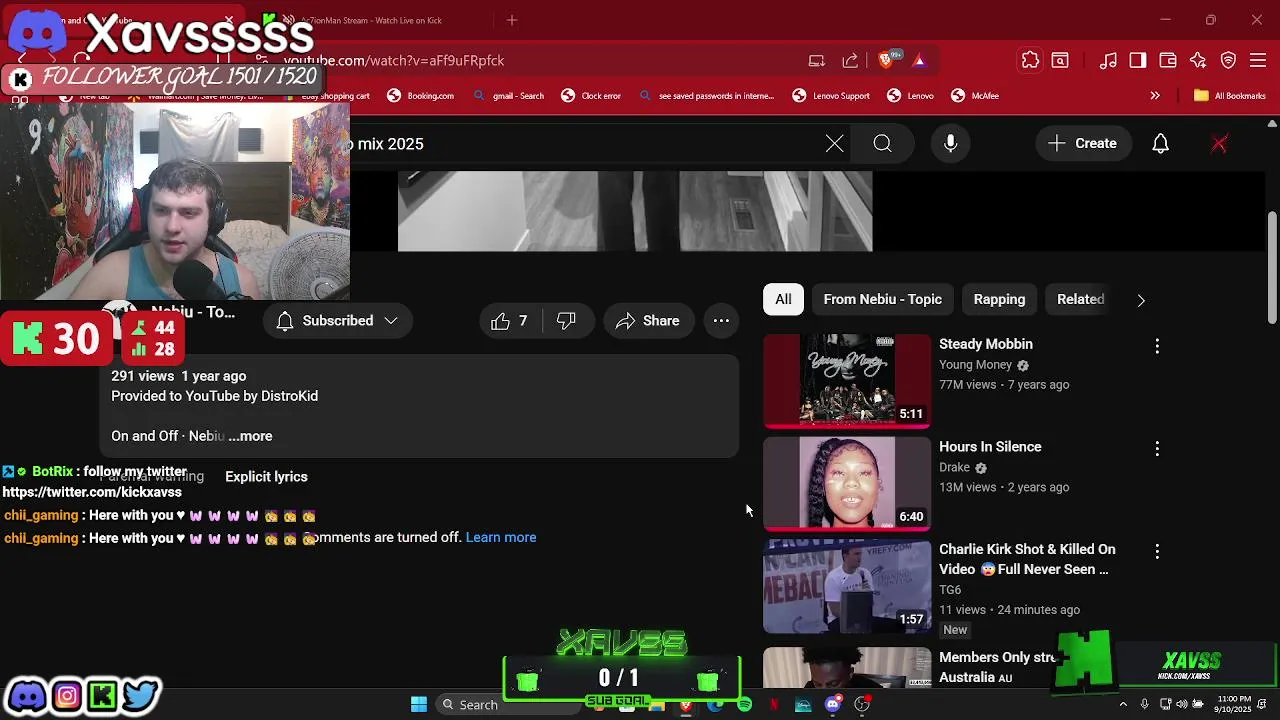
Task: Open a new browser tab with plus
Action: [x=512, y=20]
